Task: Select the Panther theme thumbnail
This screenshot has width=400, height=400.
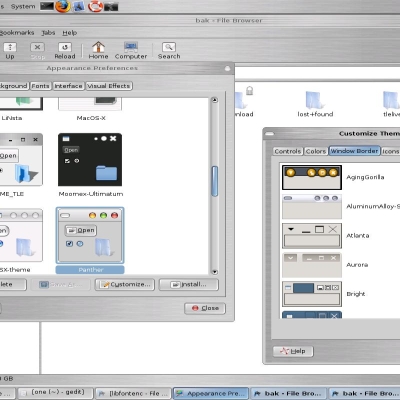Action: pos(90,235)
